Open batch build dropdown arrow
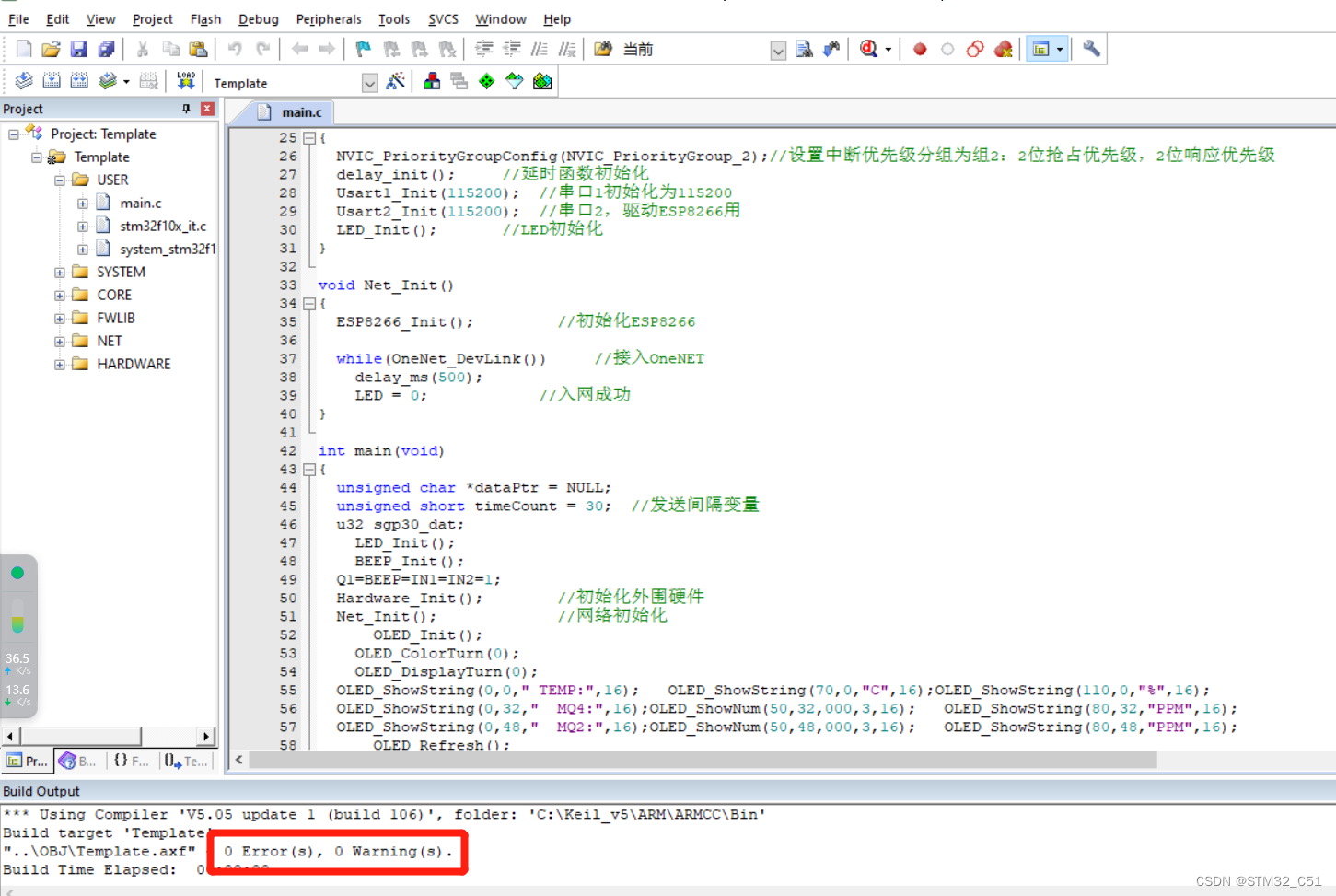1336x896 pixels. point(126,82)
